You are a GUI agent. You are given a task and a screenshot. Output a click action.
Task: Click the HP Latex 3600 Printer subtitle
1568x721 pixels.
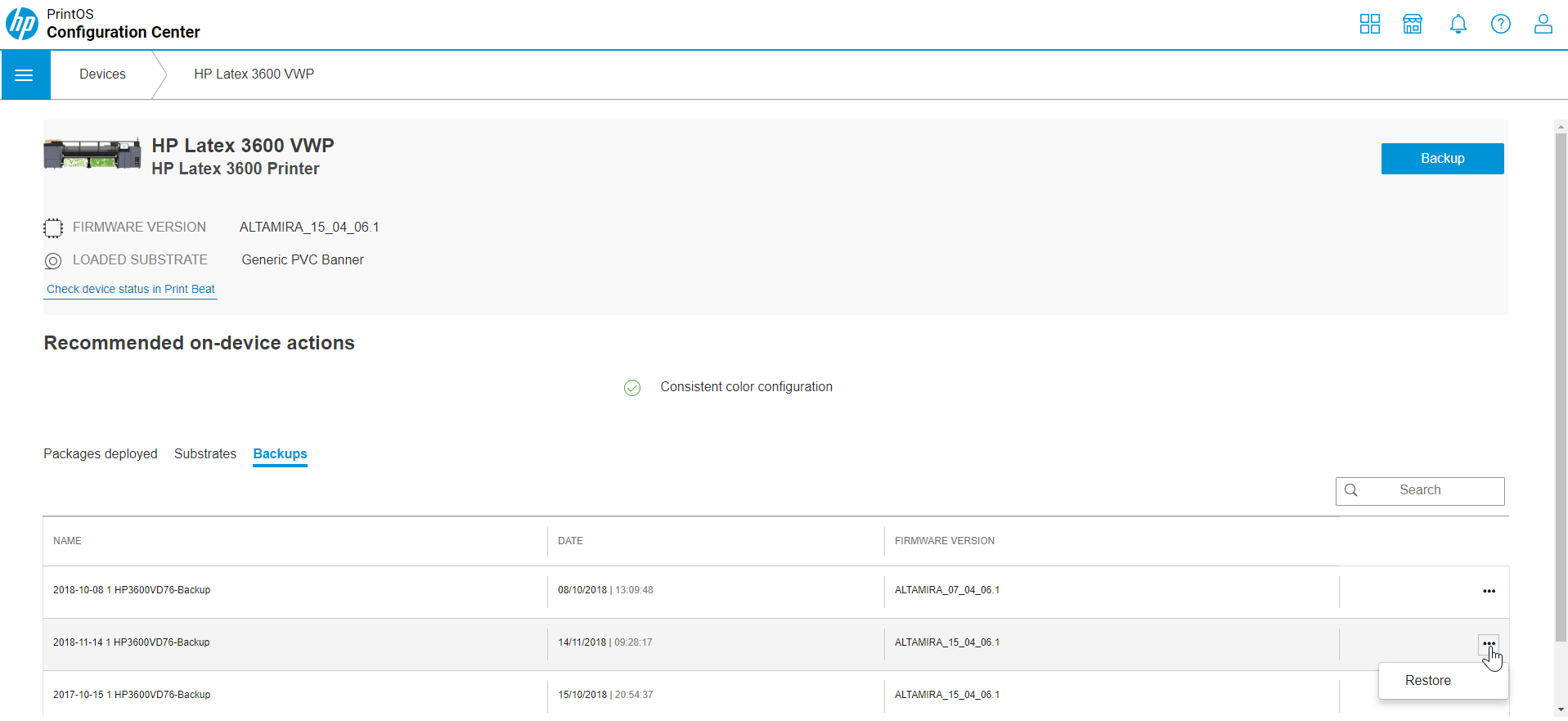(236, 169)
